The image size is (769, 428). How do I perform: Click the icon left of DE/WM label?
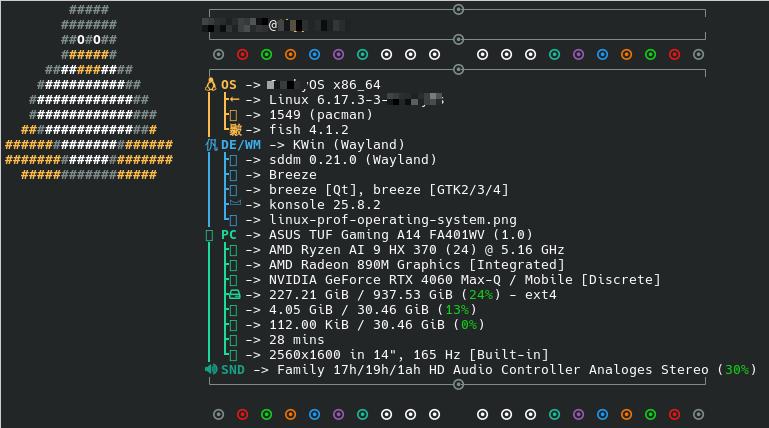click(210, 145)
